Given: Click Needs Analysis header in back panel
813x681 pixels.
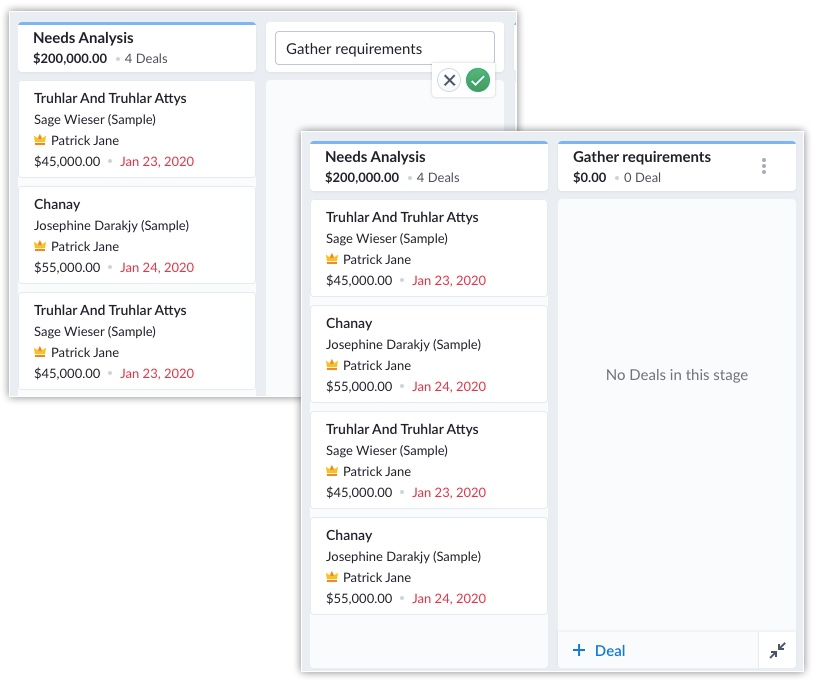Looking at the screenshot, I should click(x=83, y=38).
